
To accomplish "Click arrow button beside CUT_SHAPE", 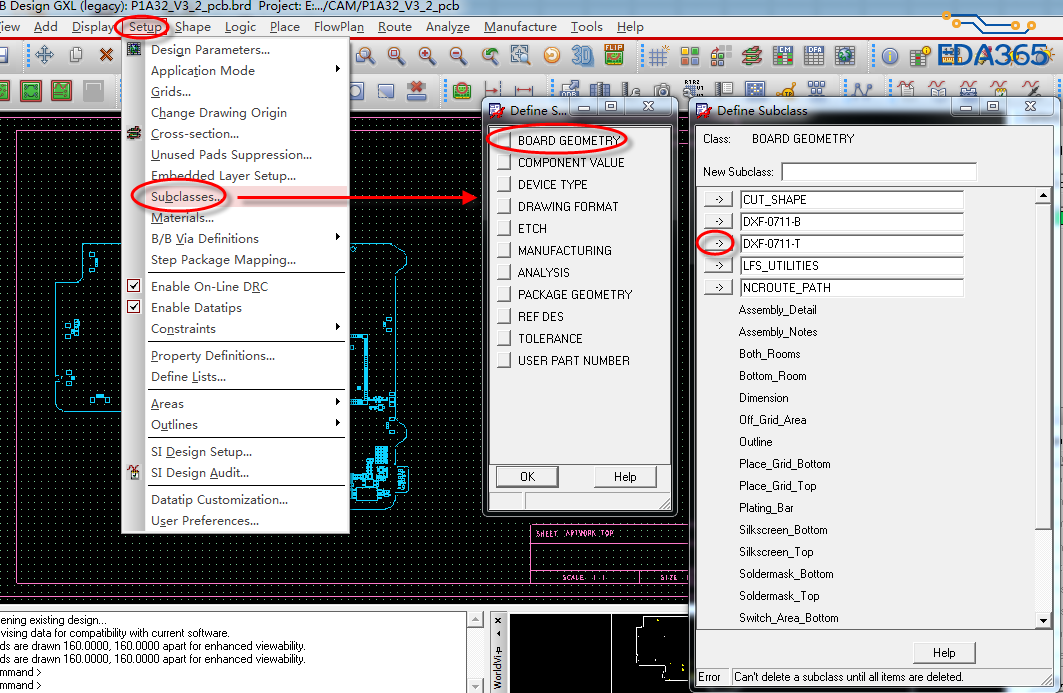I will click(x=719, y=199).
